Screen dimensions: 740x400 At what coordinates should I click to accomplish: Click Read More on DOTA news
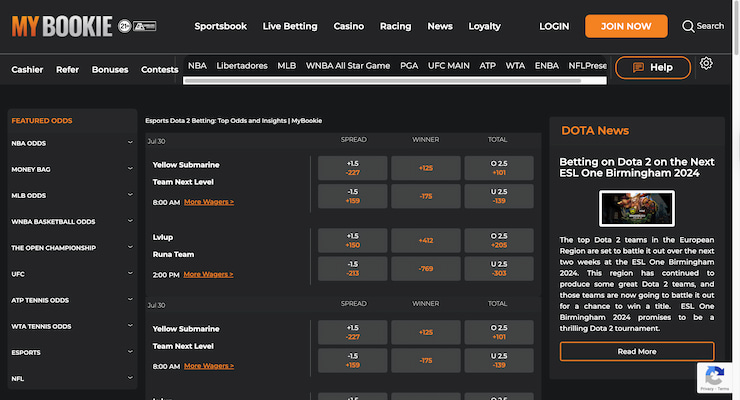pos(637,351)
